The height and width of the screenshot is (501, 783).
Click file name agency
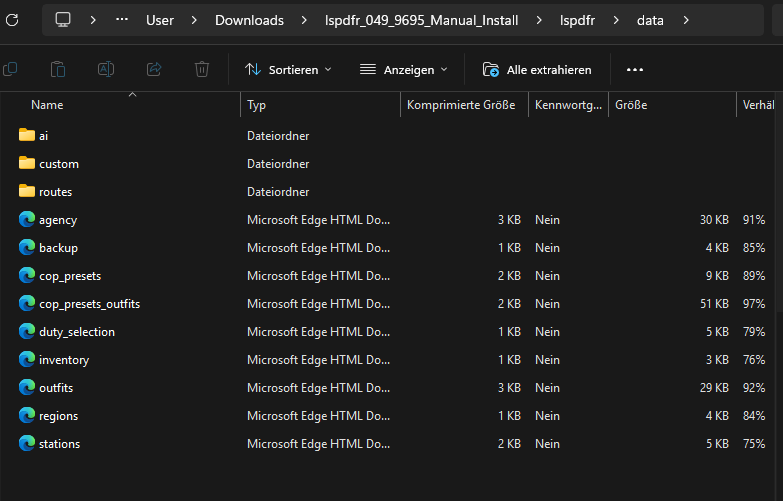click(58, 220)
